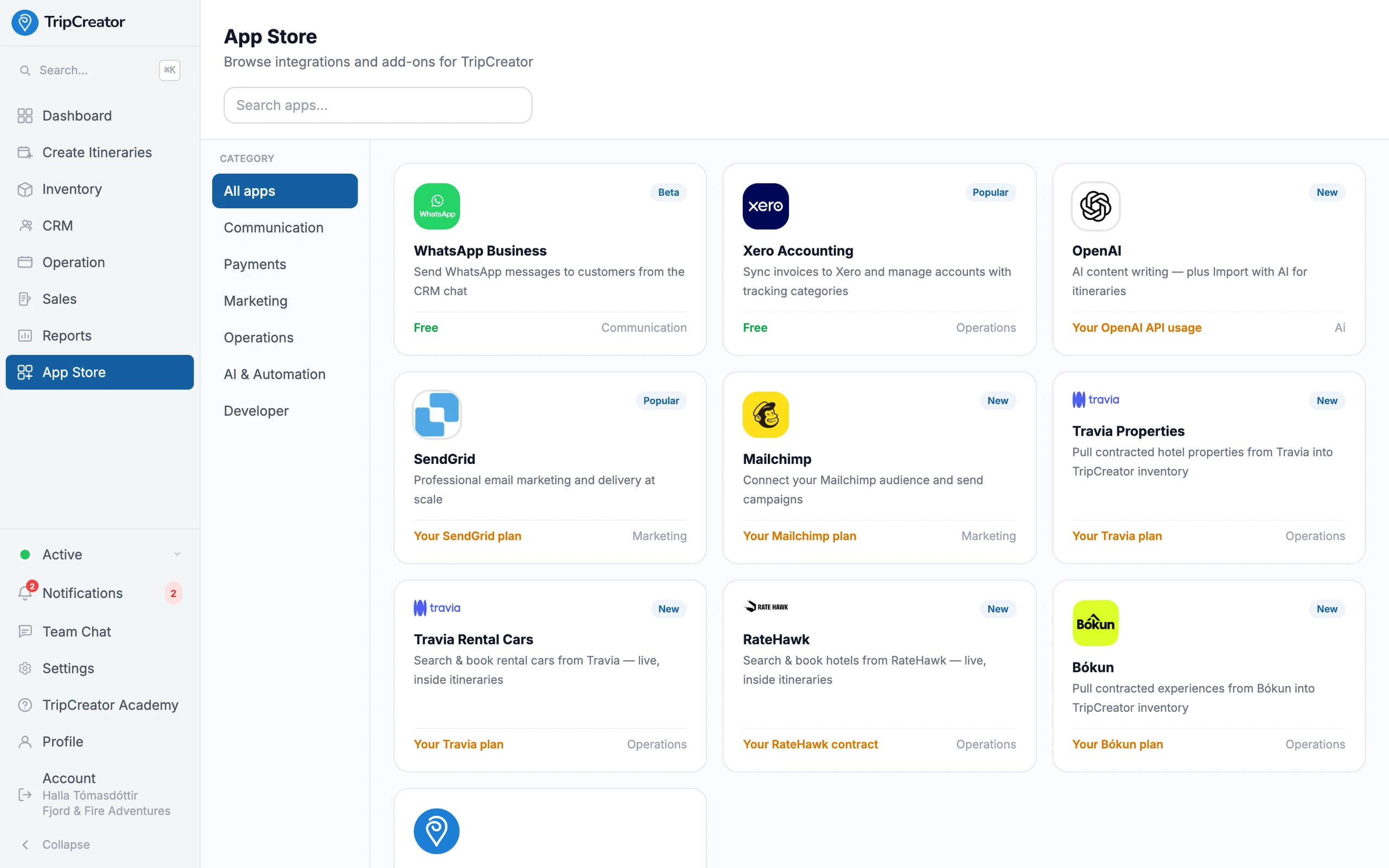The image size is (1389, 868).
Task: Click "Your Mailchimp plan" text
Action: click(x=800, y=535)
